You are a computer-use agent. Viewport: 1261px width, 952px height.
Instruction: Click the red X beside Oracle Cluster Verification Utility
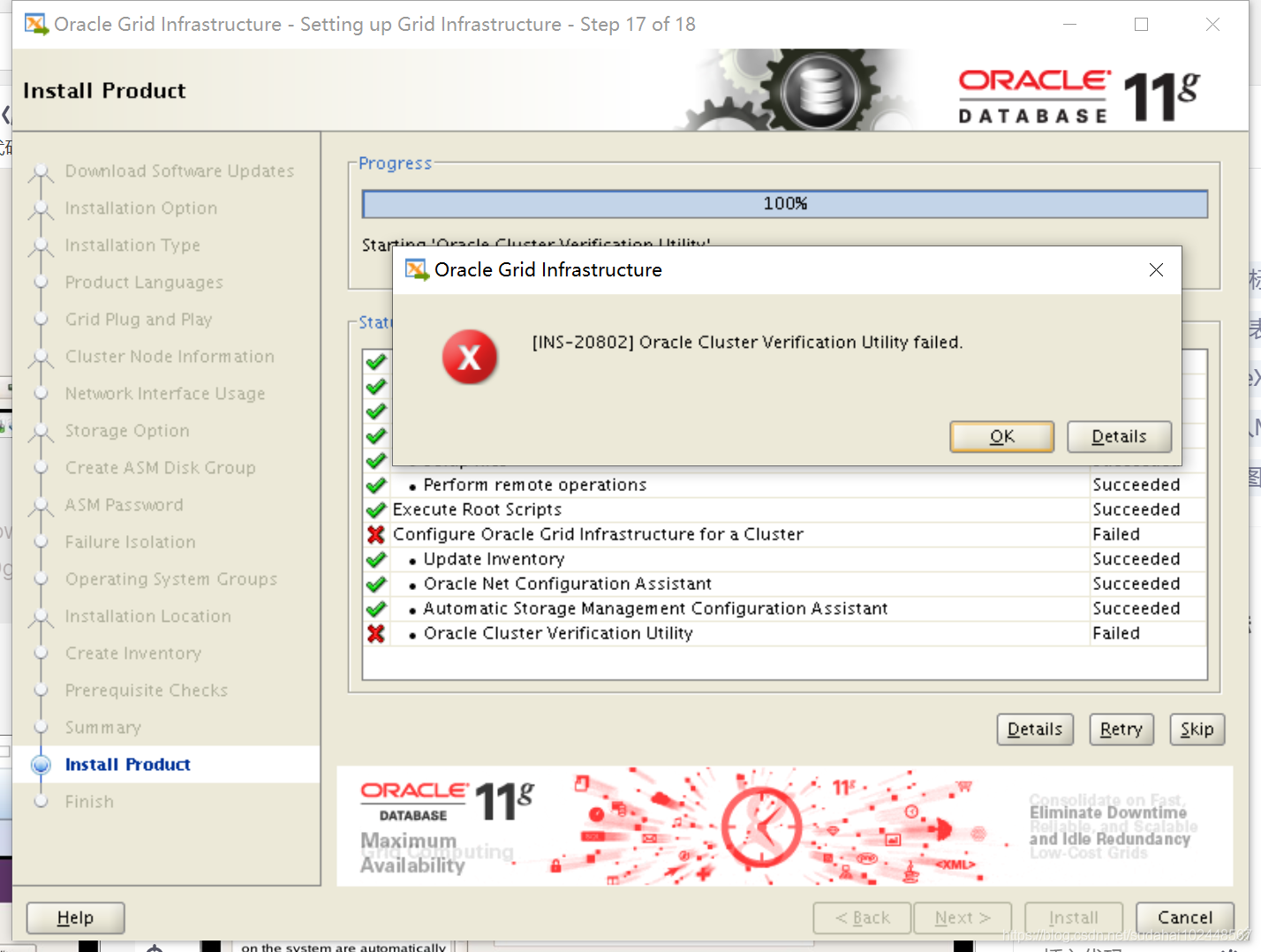pyautogui.click(x=376, y=633)
